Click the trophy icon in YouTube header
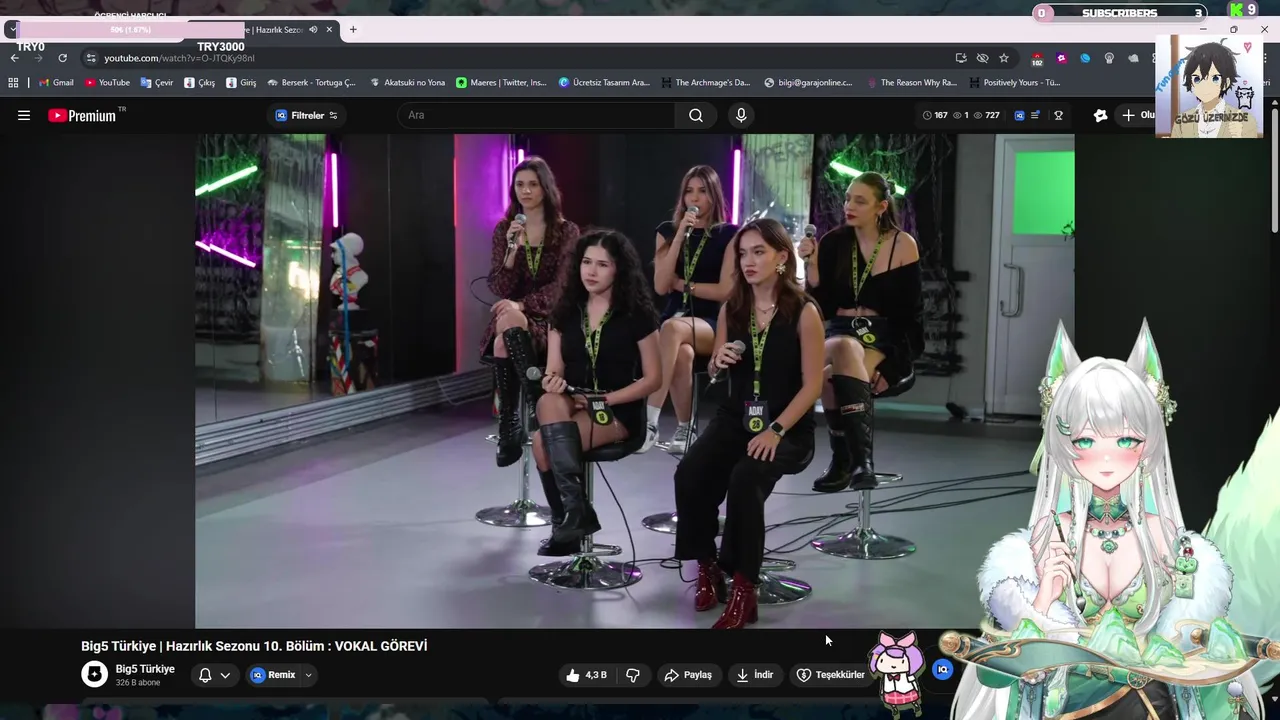Viewport: 1280px width, 720px height. (x=1058, y=115)
